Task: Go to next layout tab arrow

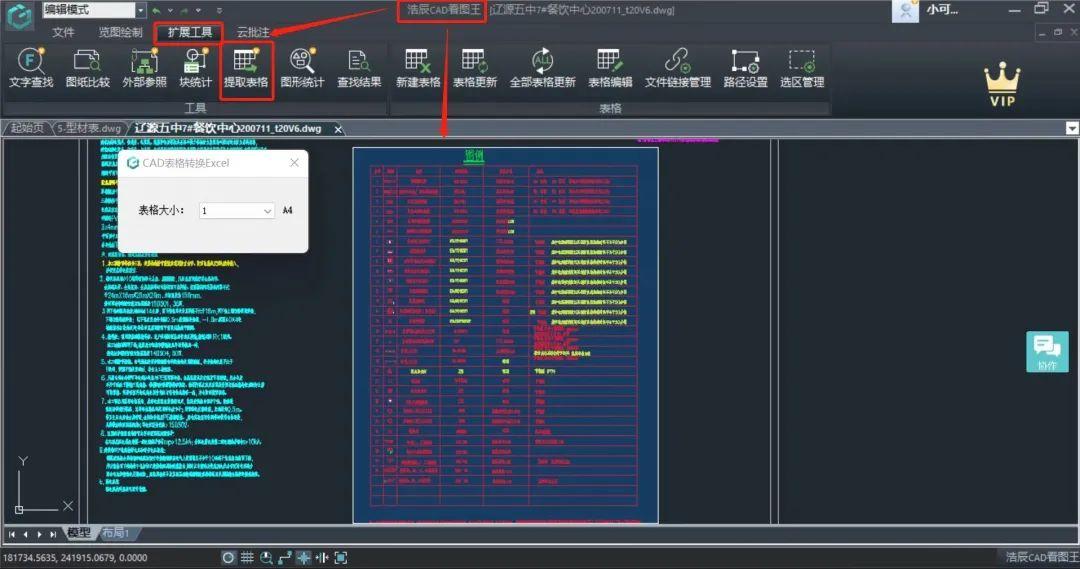Action: (x=39, y=534)
